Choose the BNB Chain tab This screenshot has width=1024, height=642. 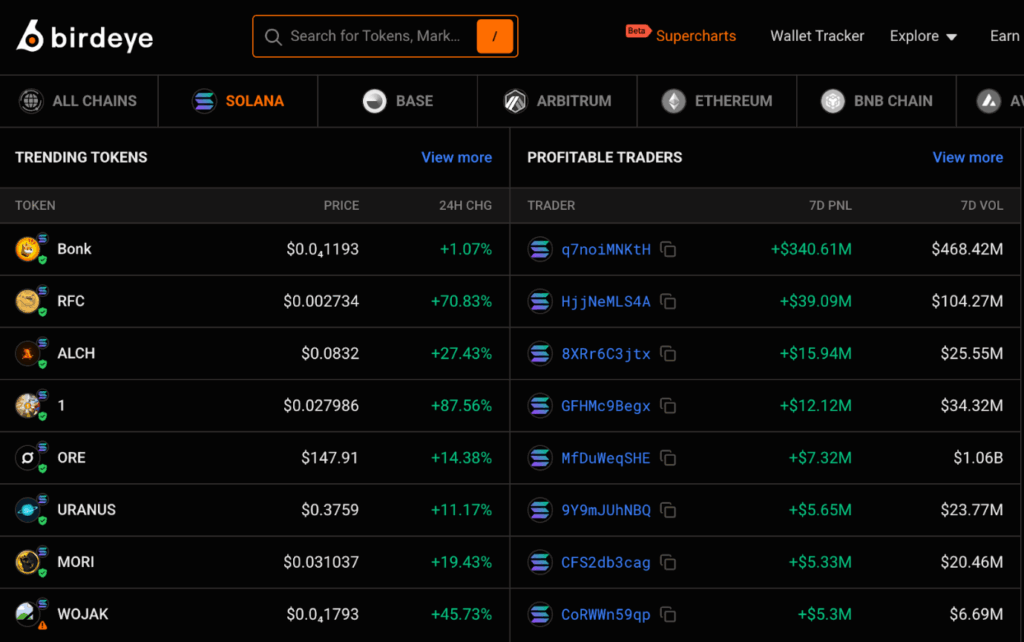tap(876, 101)
